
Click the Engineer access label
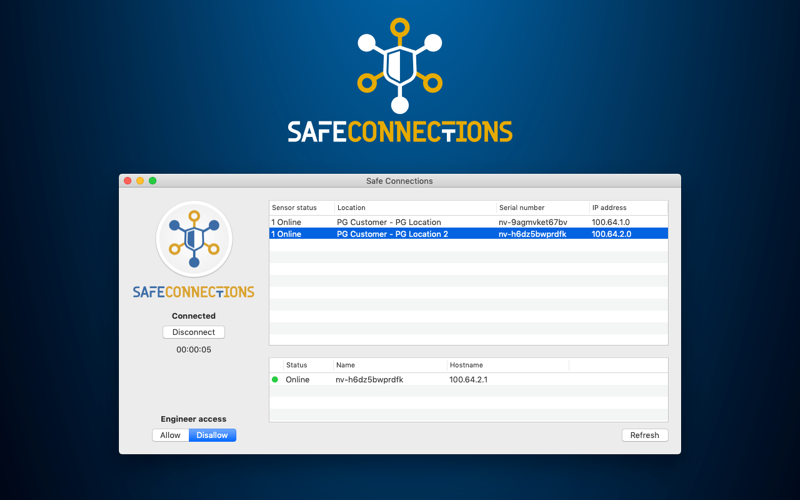193,419
